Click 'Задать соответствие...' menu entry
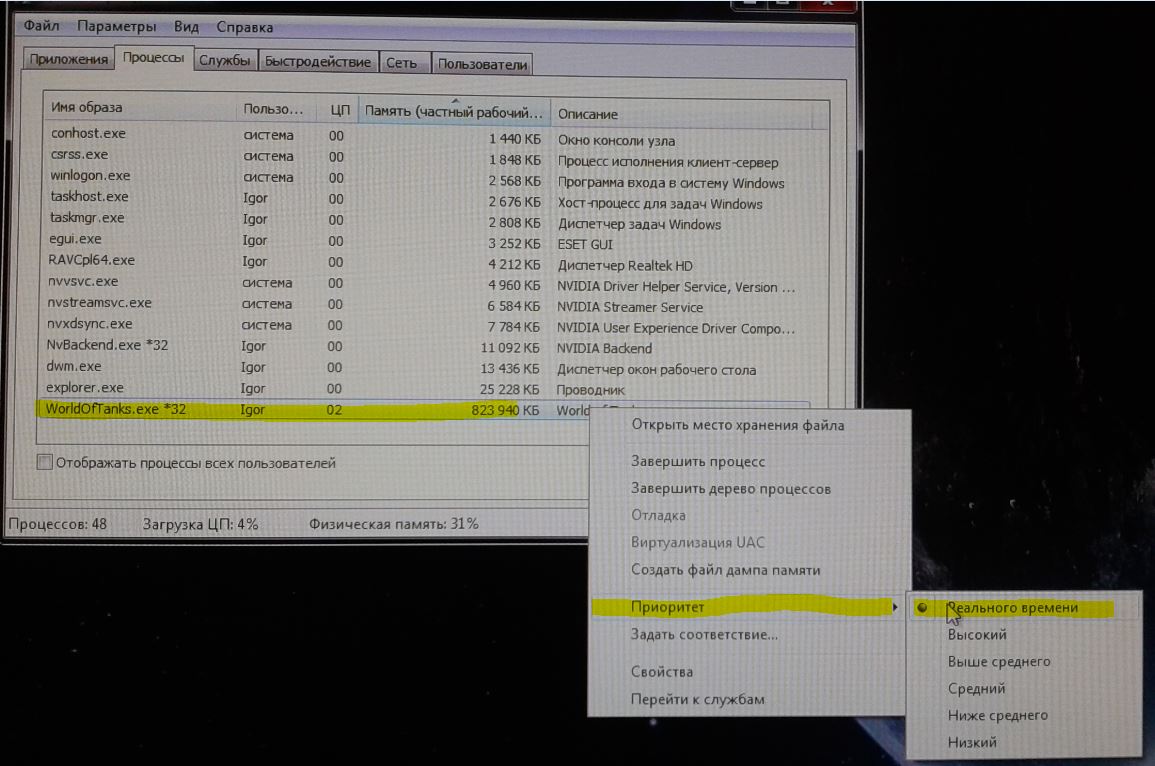This screenshot has height=766, width=1155. point(704,634)
